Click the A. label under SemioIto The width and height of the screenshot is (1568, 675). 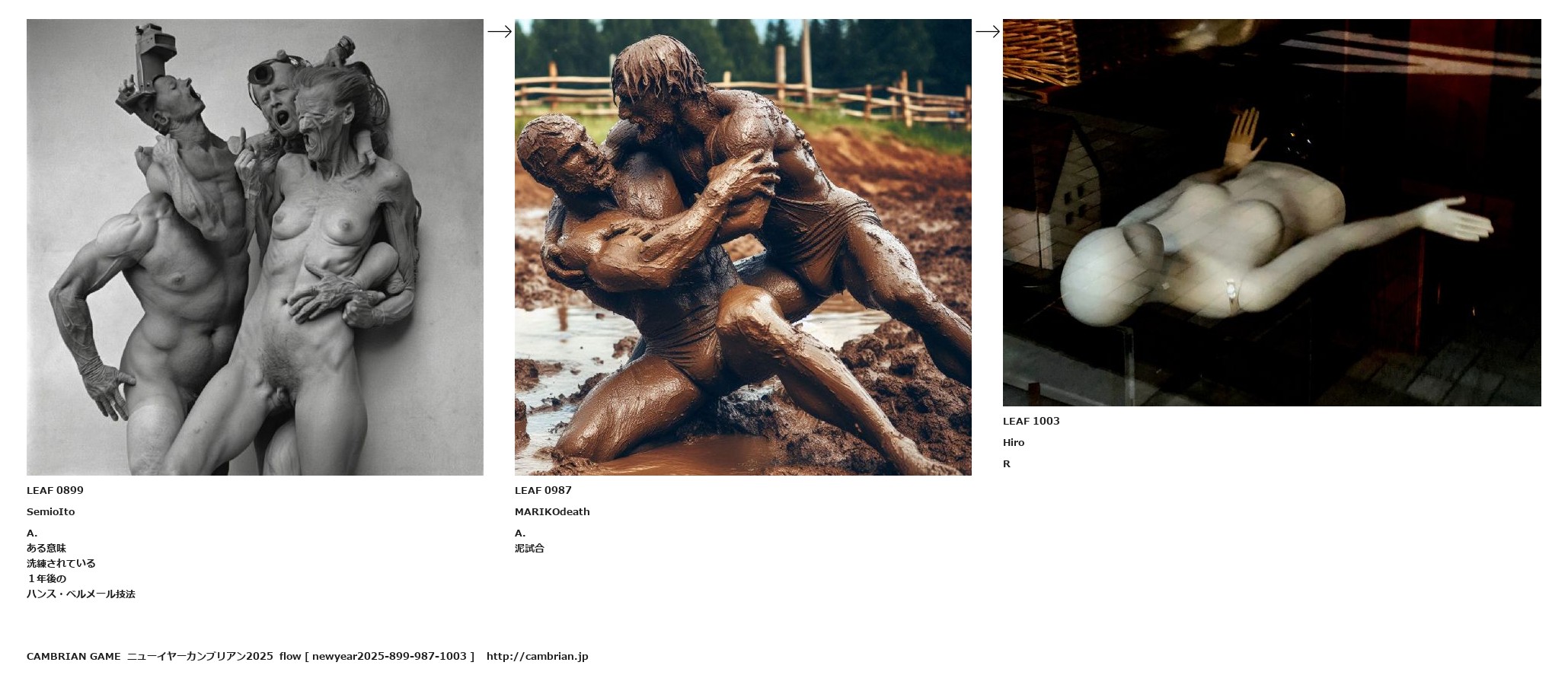pyautogui.click(x=32, y=533)
